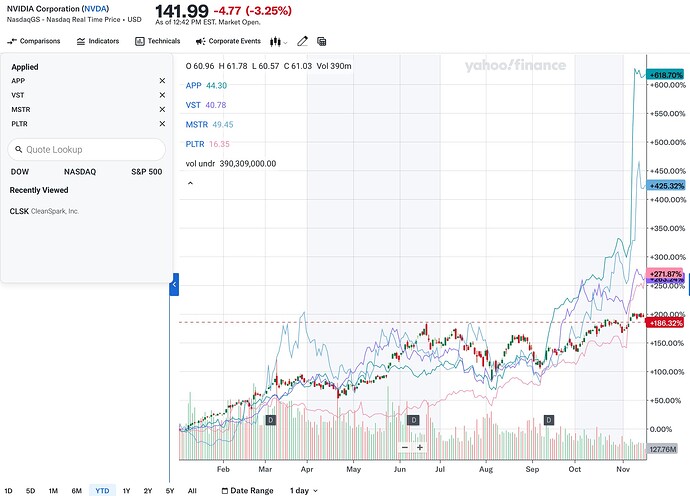Open the dividend marker near March

point(271,420)
